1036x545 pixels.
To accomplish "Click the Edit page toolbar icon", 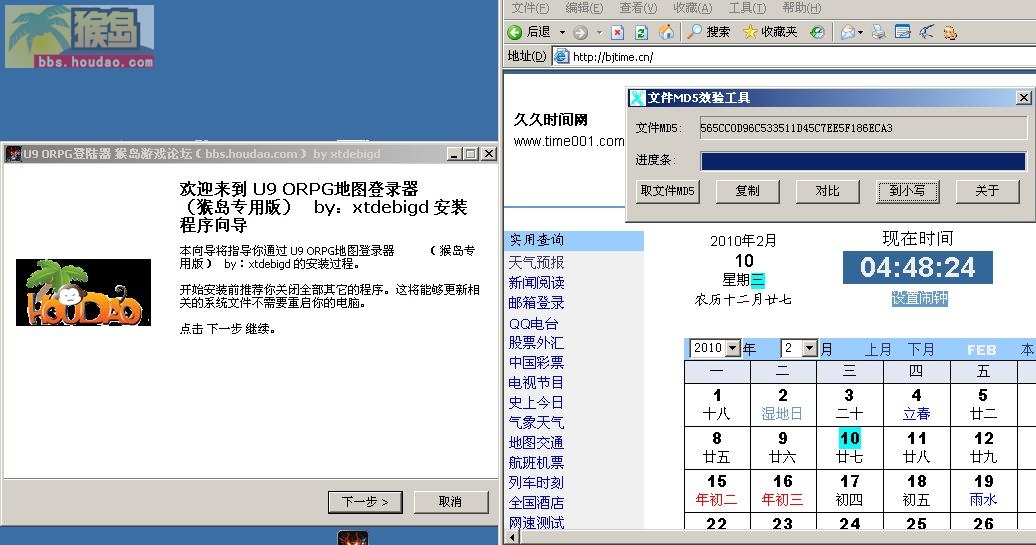I will [903, 32].
